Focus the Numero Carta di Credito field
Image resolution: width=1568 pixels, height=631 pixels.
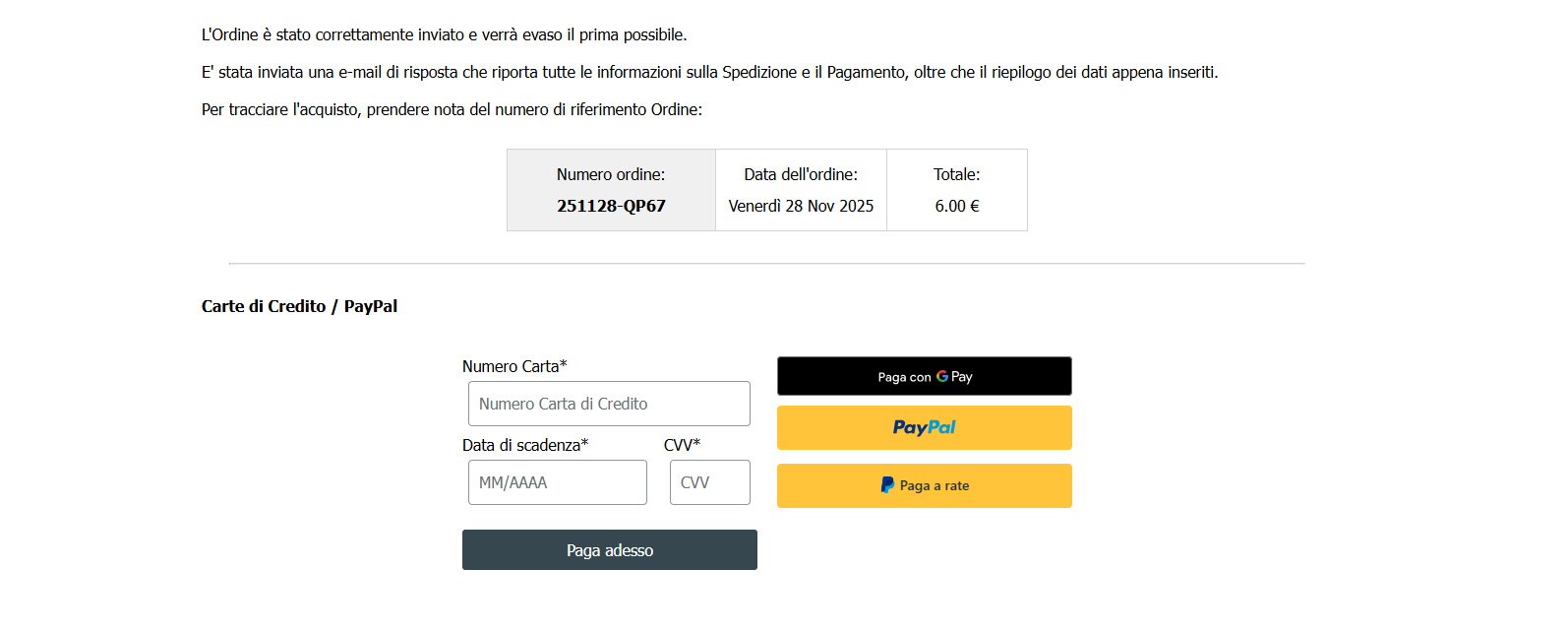tap(609, 404)
